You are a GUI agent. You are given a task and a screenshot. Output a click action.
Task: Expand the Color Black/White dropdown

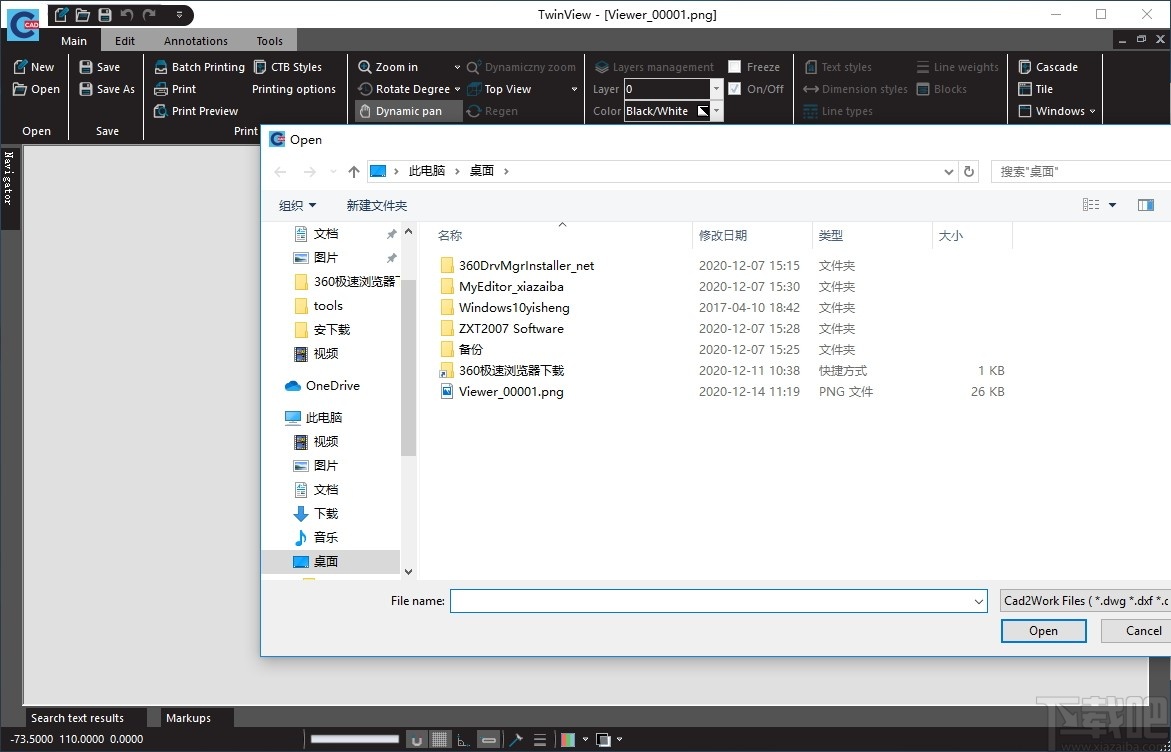(717, 111)
